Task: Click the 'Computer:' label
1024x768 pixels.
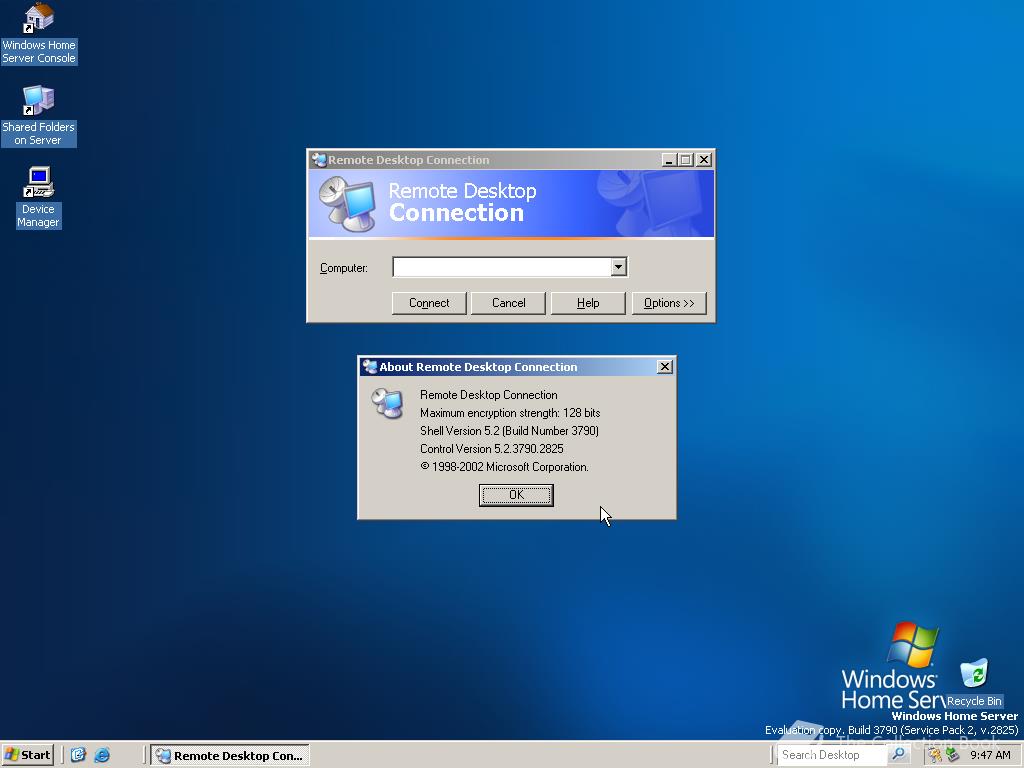Action: (344, 268)
